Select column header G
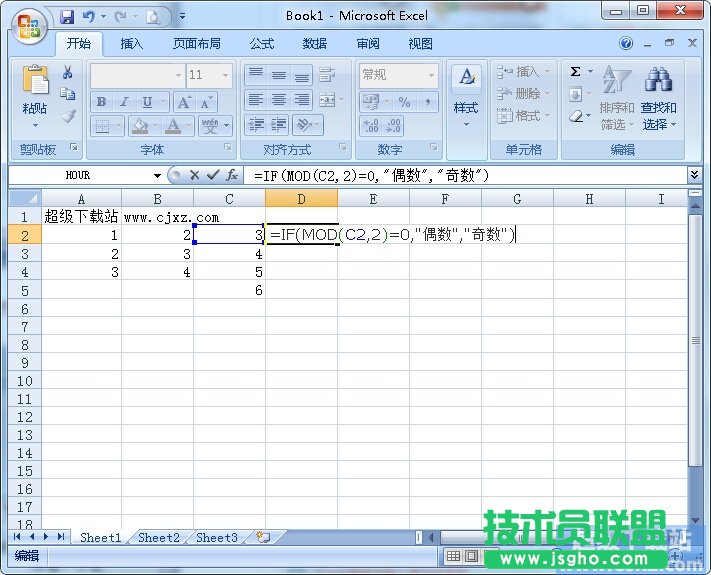This screenshot has height=575, width=711. (517, 199)
